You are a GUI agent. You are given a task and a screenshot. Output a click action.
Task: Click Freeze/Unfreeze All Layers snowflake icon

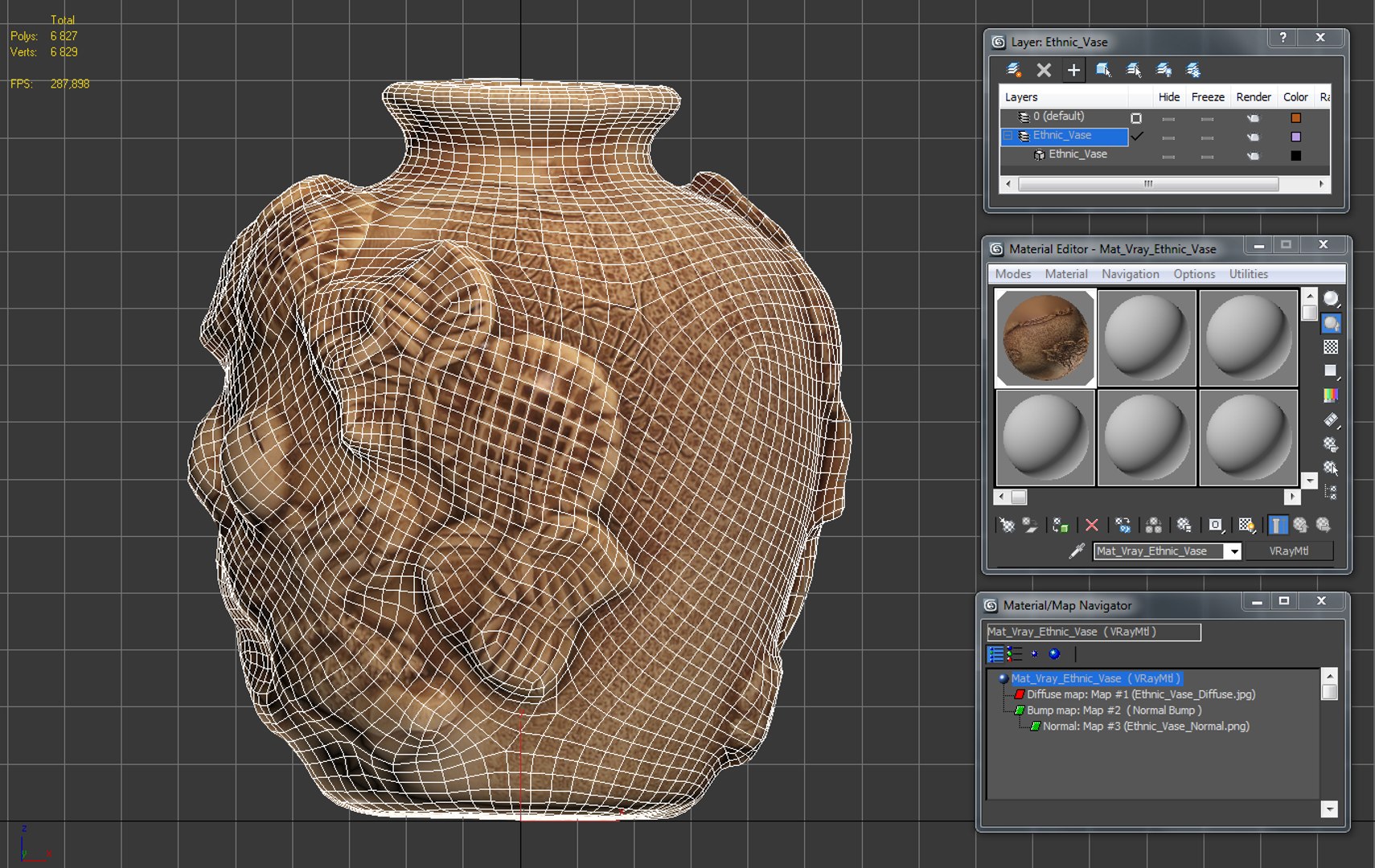click(x=1193, y=70)
